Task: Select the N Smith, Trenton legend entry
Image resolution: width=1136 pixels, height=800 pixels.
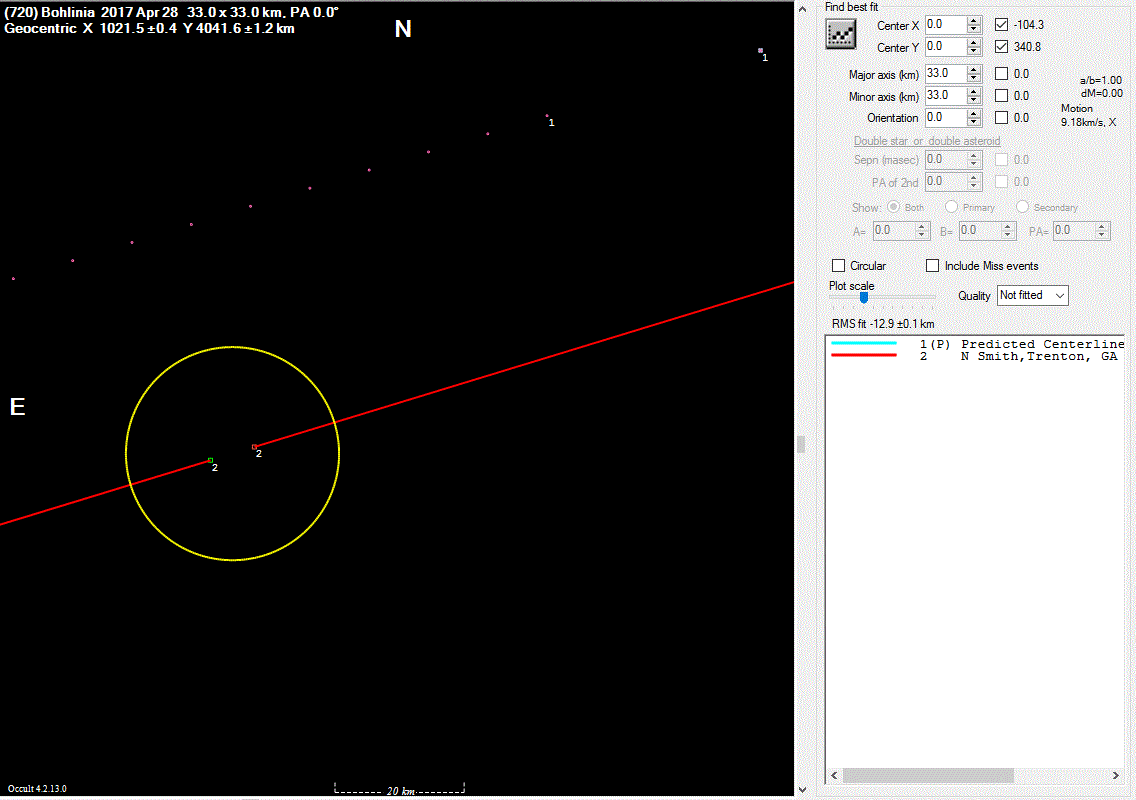Action: 1038,356
